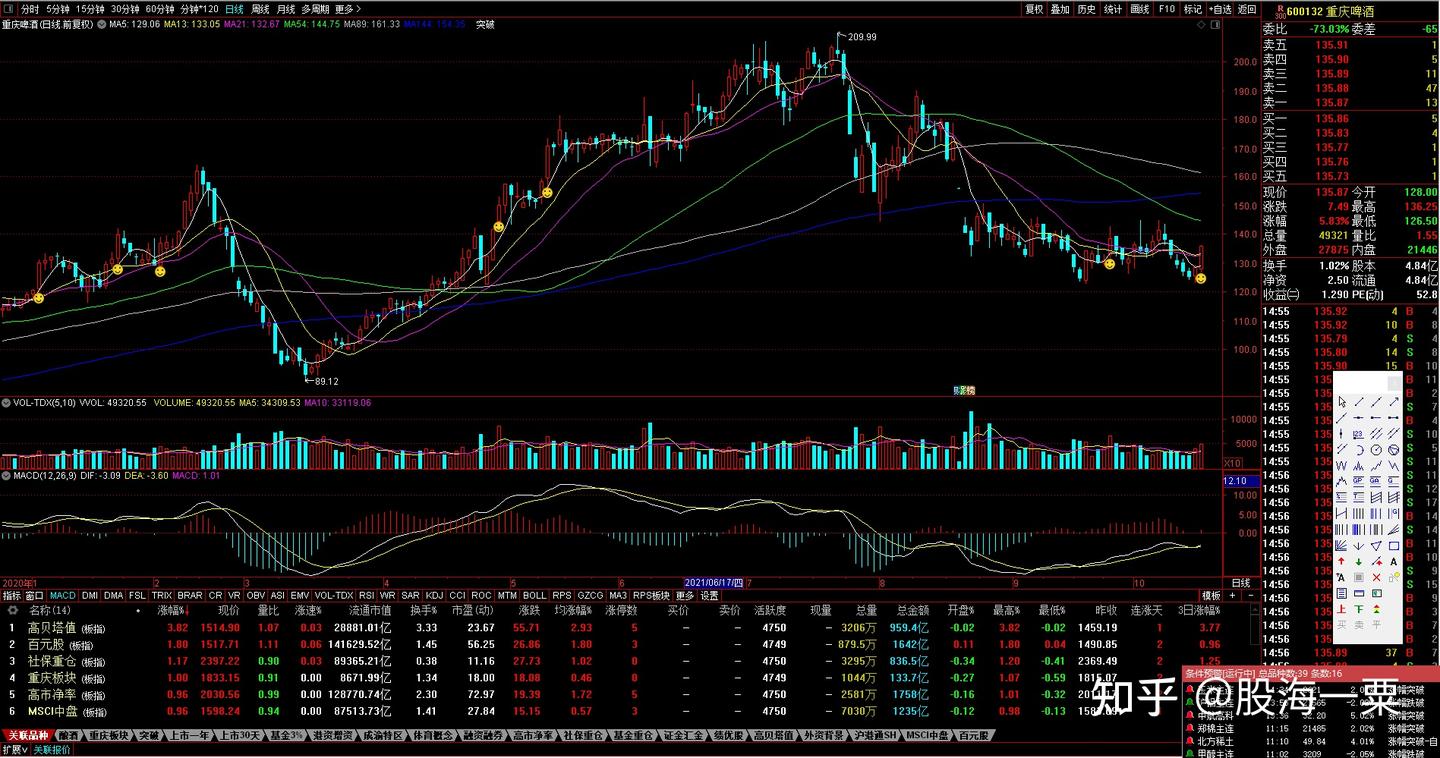Switch to the 分时 intraday view
The image size is (1440, 758).
click(30, 9)
